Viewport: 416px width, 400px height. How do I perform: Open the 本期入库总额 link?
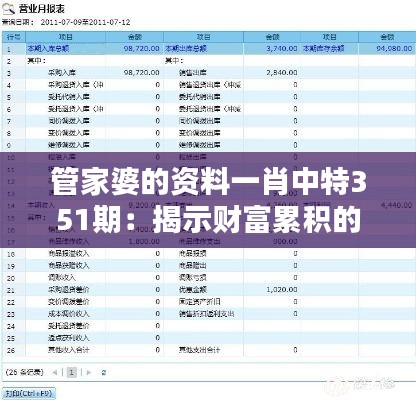[48, 49]
